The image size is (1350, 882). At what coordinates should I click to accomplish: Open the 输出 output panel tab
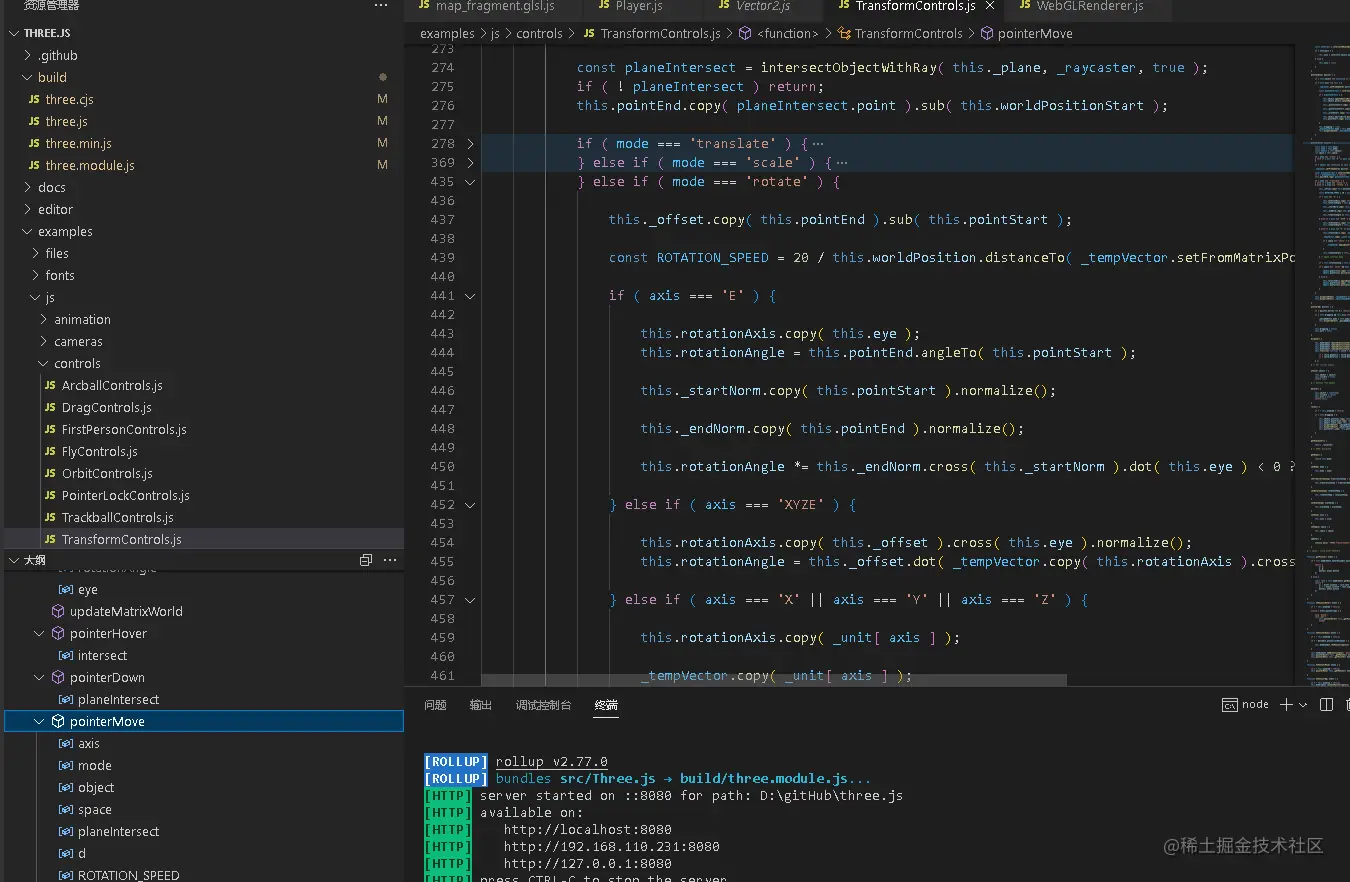pyautogui.click(x=481, y=705)
